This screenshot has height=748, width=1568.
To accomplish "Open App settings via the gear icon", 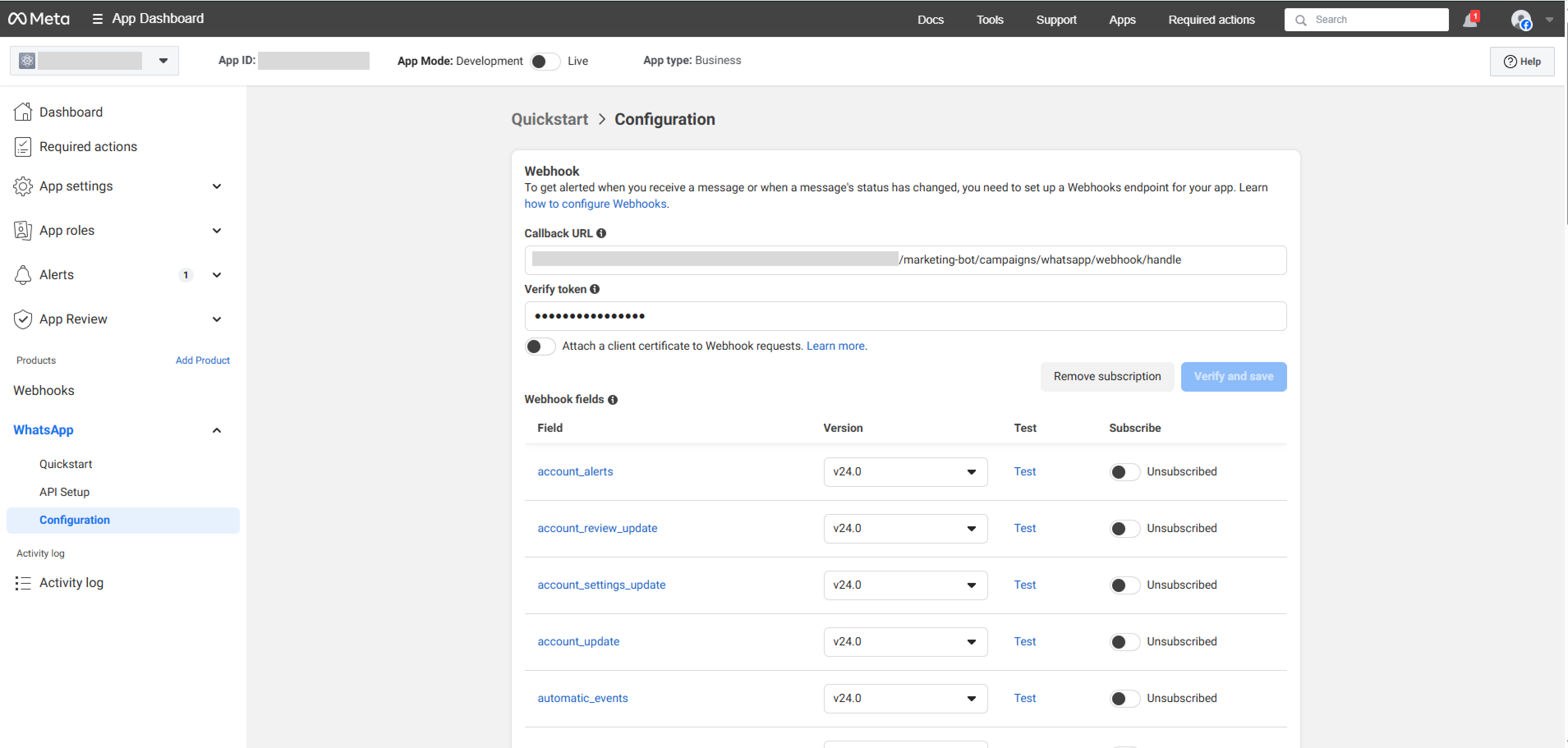I will [23, 186].
